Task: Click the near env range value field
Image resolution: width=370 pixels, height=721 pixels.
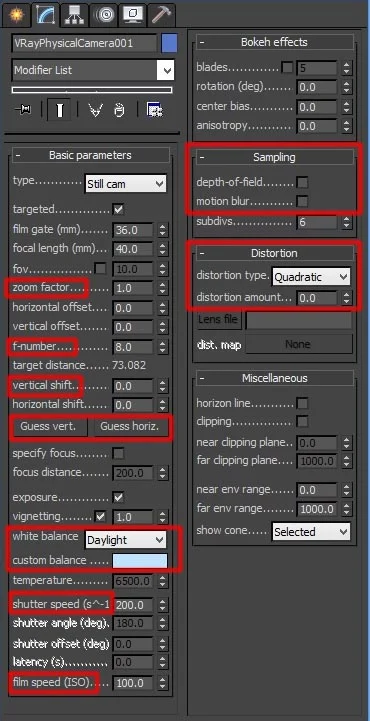Action: (317, 491)
